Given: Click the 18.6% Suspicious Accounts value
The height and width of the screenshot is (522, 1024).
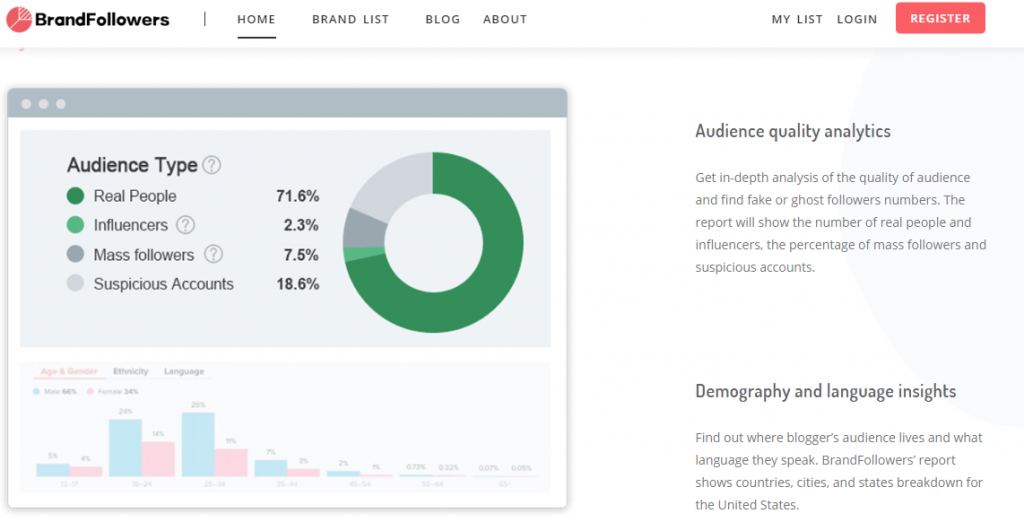Looking at the screenshot, I should (298, 284).
